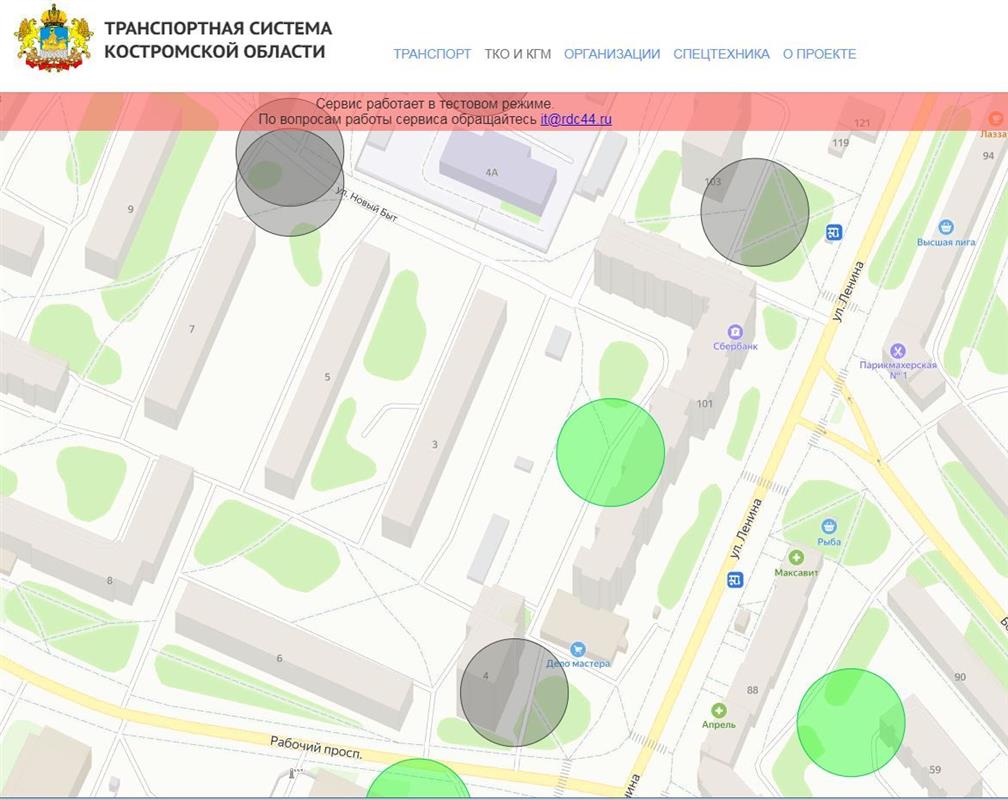Click building number 101 label

(x=705, y=404)
